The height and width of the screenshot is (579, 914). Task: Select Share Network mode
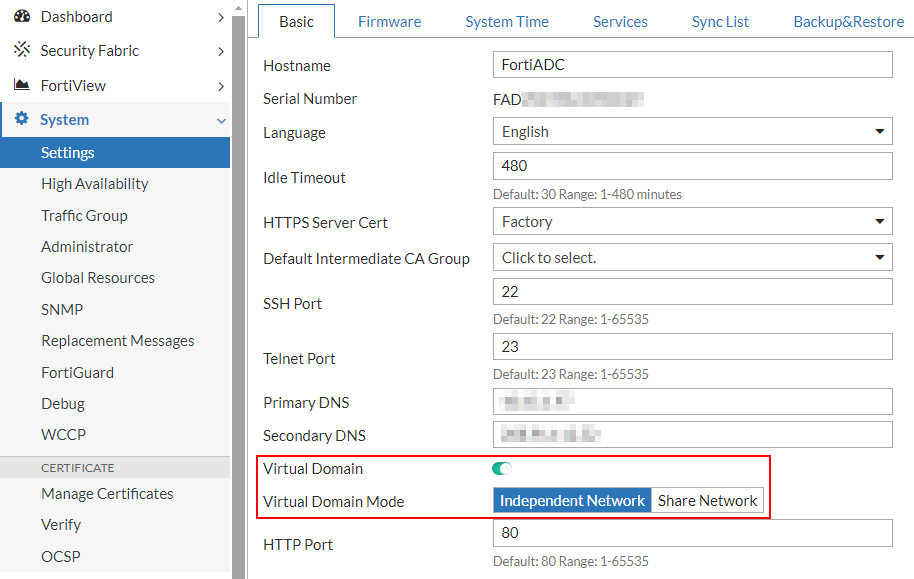tap(707, 501)
